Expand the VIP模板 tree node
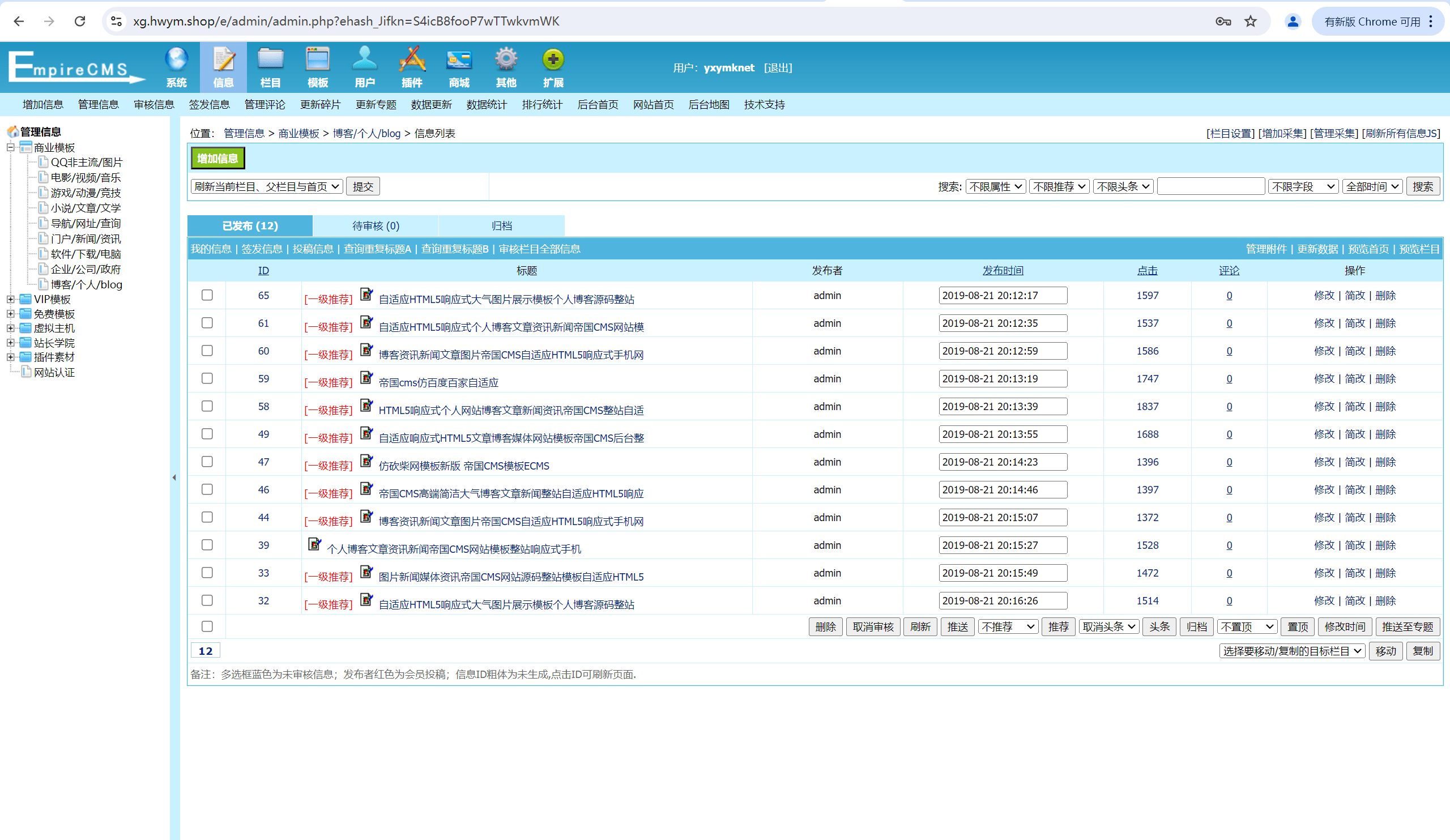1450x840 pixels. (10, 299)
